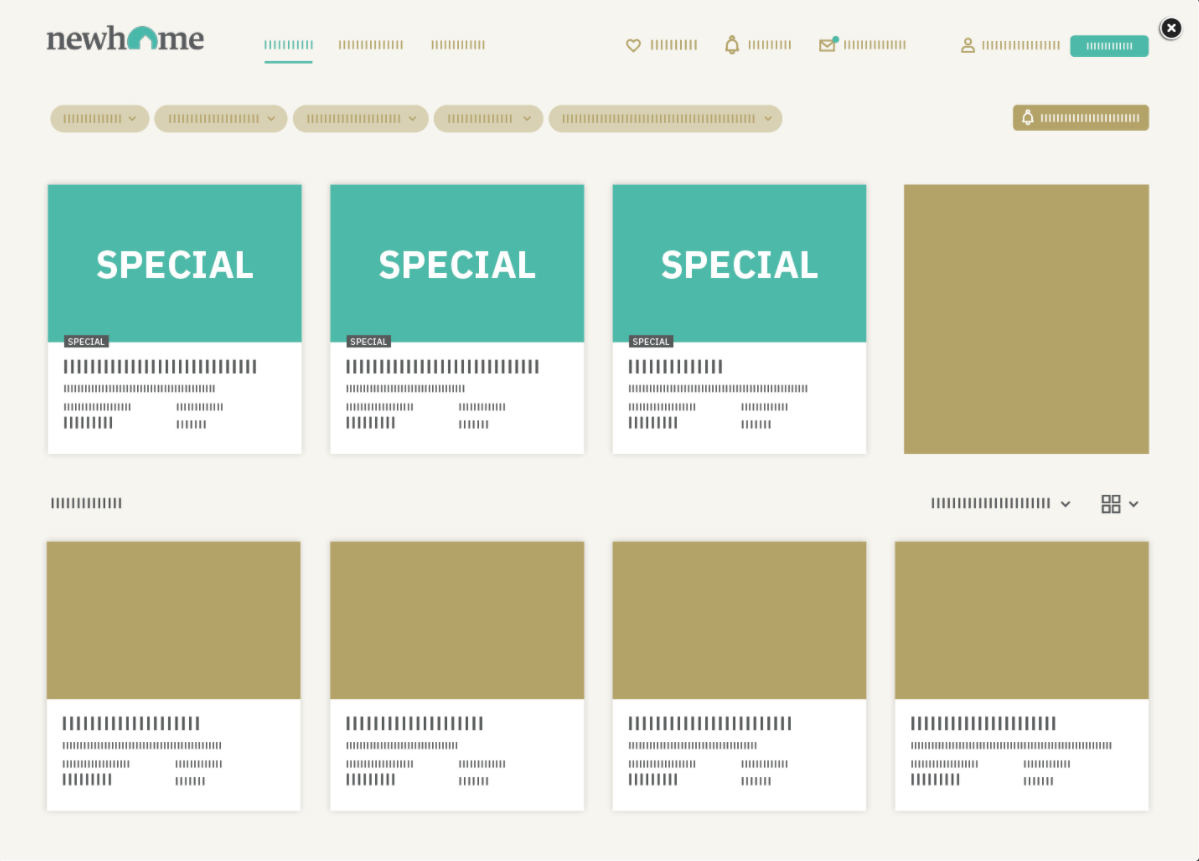Viewport: 1199px width, 861px height.
Task: Click the SPECIAL badge on the second card
Action: click(x=369, y=342)
